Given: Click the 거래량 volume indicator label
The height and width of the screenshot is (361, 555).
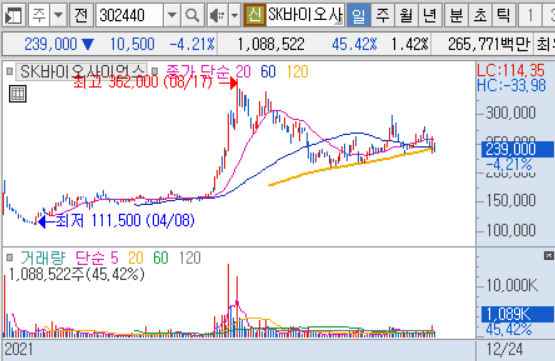Looking at the screenshot, I should coord(43,258).
